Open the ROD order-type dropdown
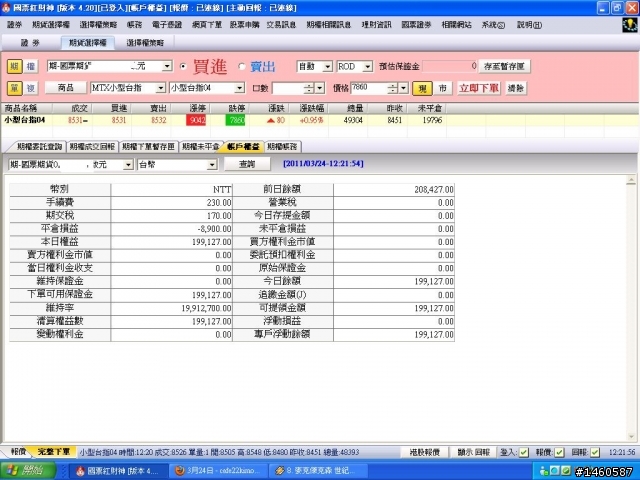 coord(367,67)
